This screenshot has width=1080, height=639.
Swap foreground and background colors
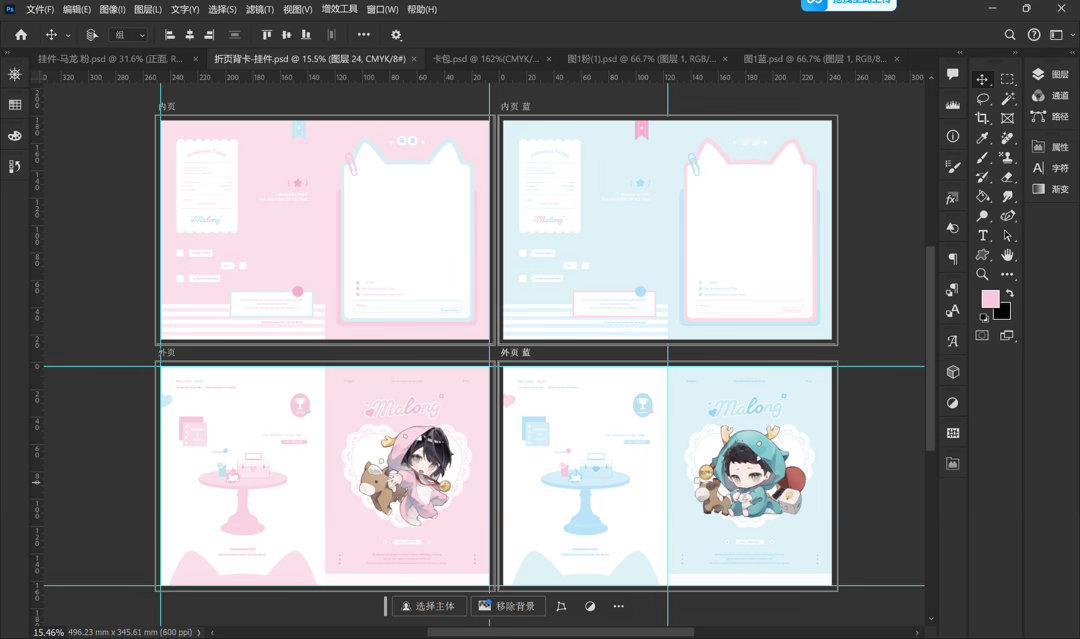pyautogui.click(x=1009, y=293)
